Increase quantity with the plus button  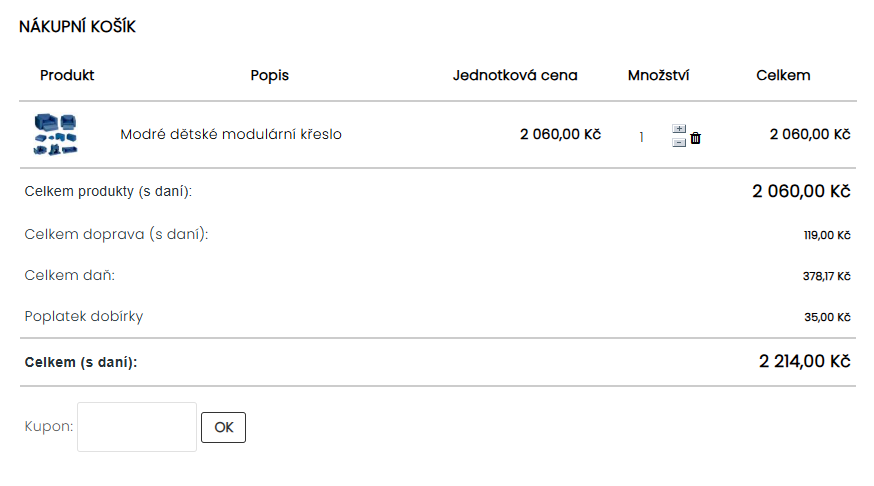pos(679,129)
